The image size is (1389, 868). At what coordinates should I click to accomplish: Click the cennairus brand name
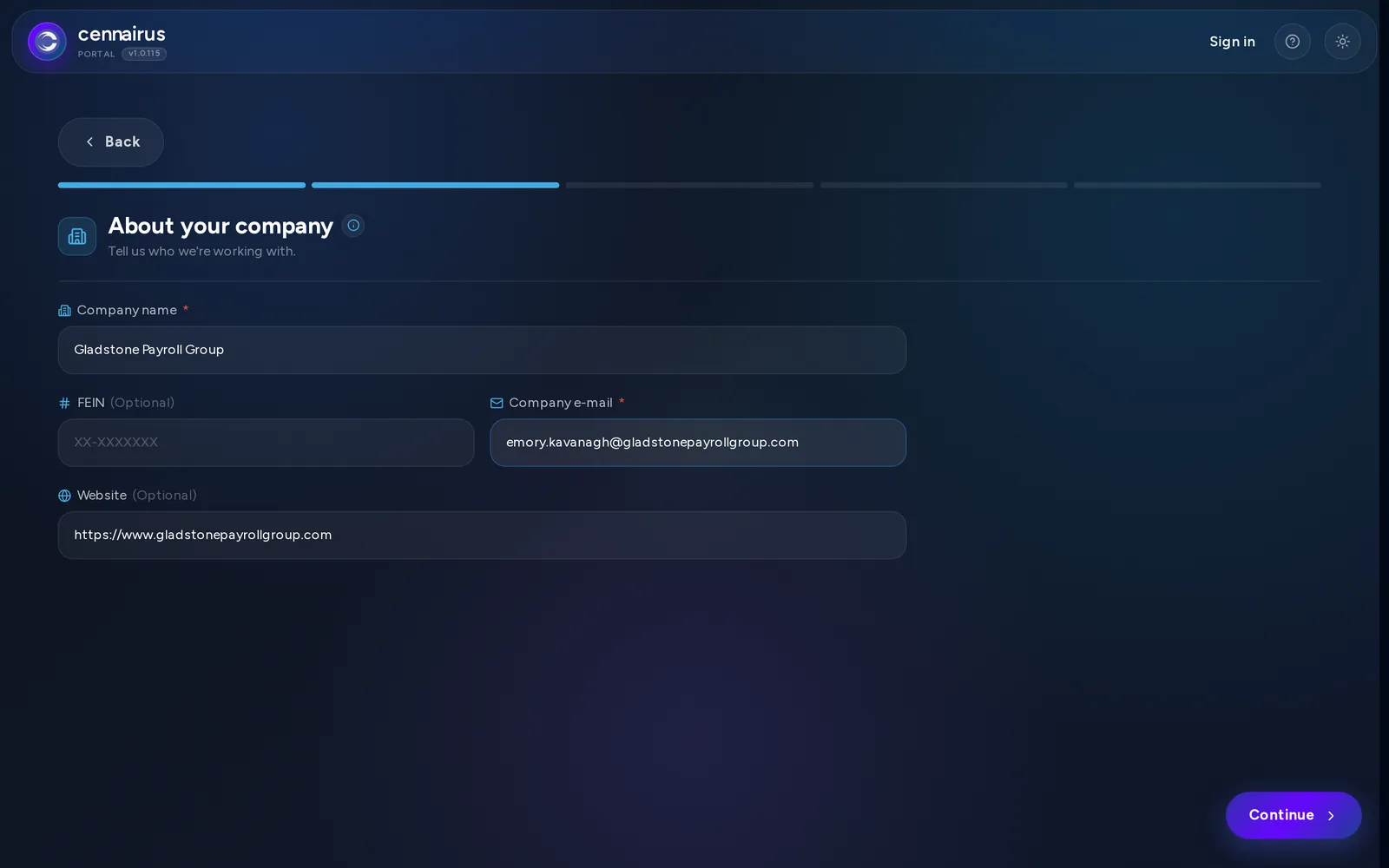click(x=122, y=34)
